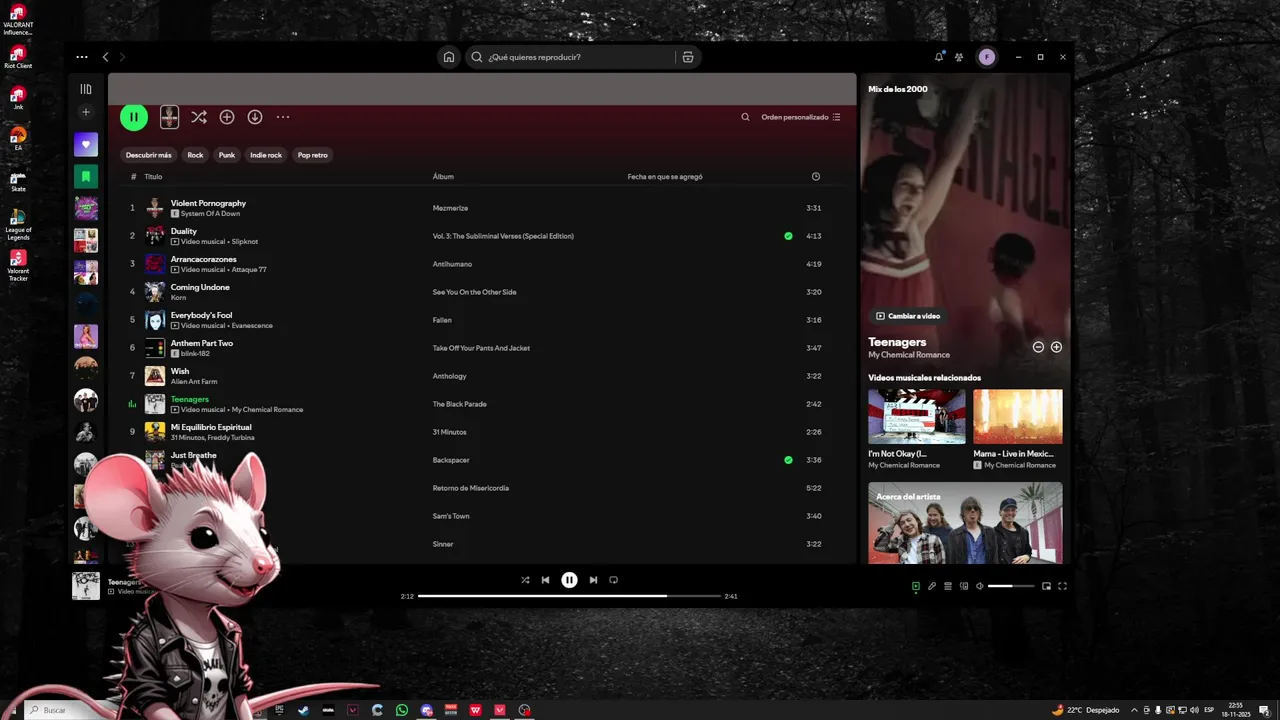
Task: Open the Acerca del artista card
Action: coord(965,523)
